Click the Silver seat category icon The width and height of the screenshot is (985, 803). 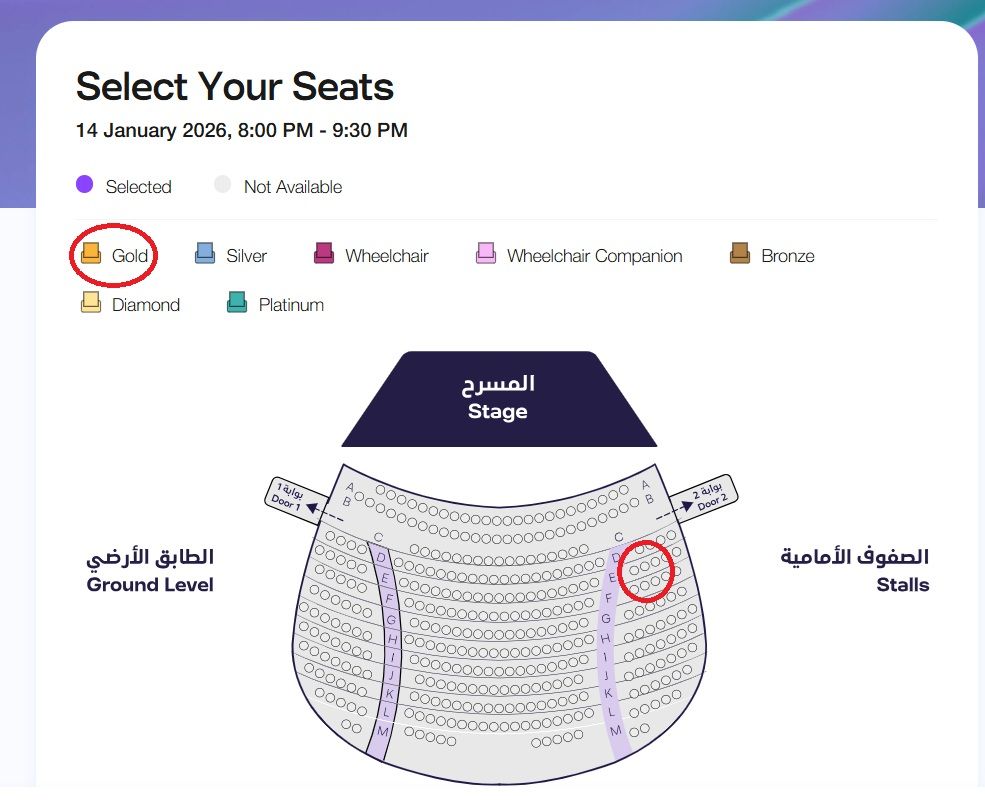(205, 255)
